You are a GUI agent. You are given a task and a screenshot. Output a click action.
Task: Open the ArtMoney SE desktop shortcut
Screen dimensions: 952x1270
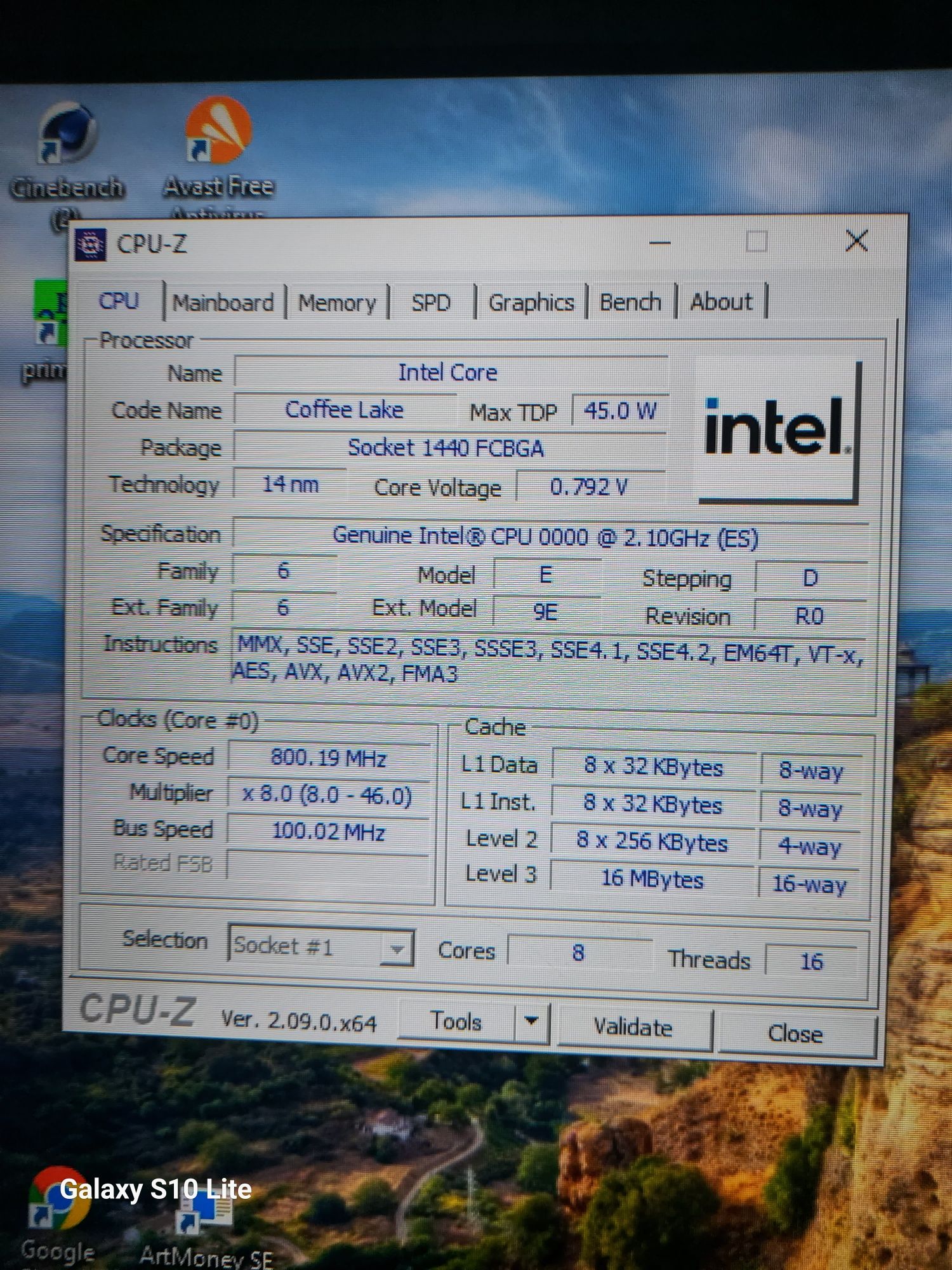click(206, 1229)
